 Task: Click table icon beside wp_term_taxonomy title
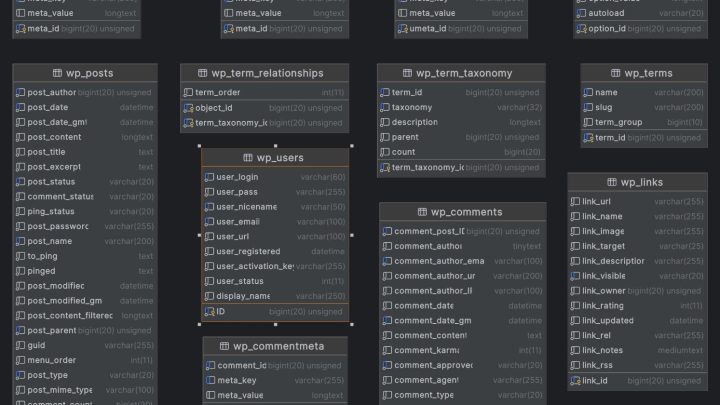(x=407, y=73)
